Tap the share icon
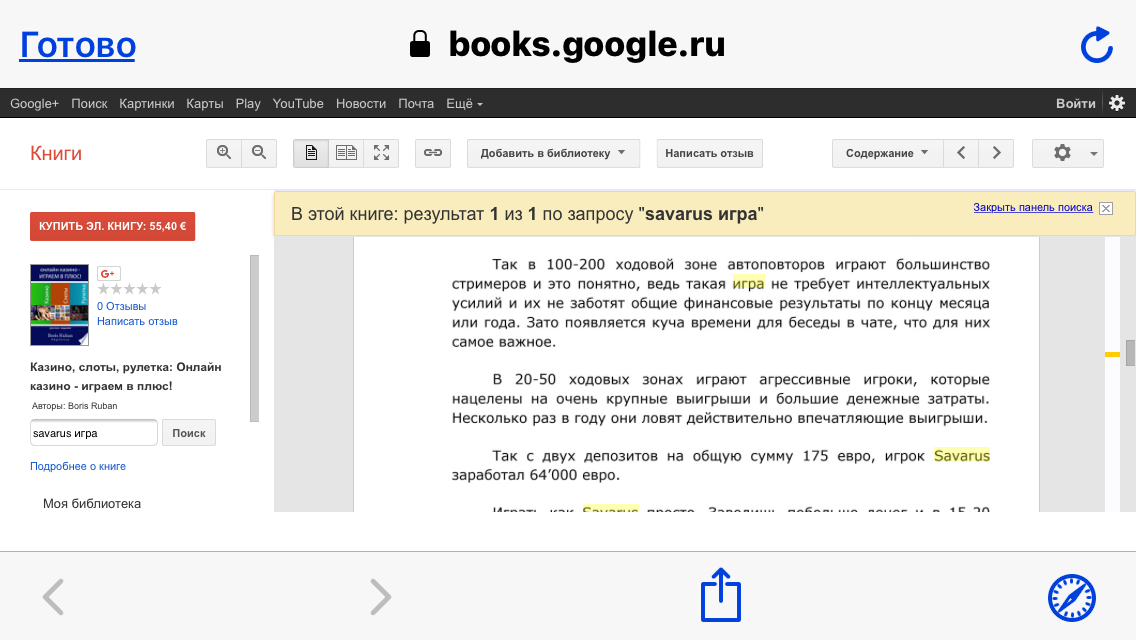The width and height of the screenshot is (1136, 640). (721, 595)
